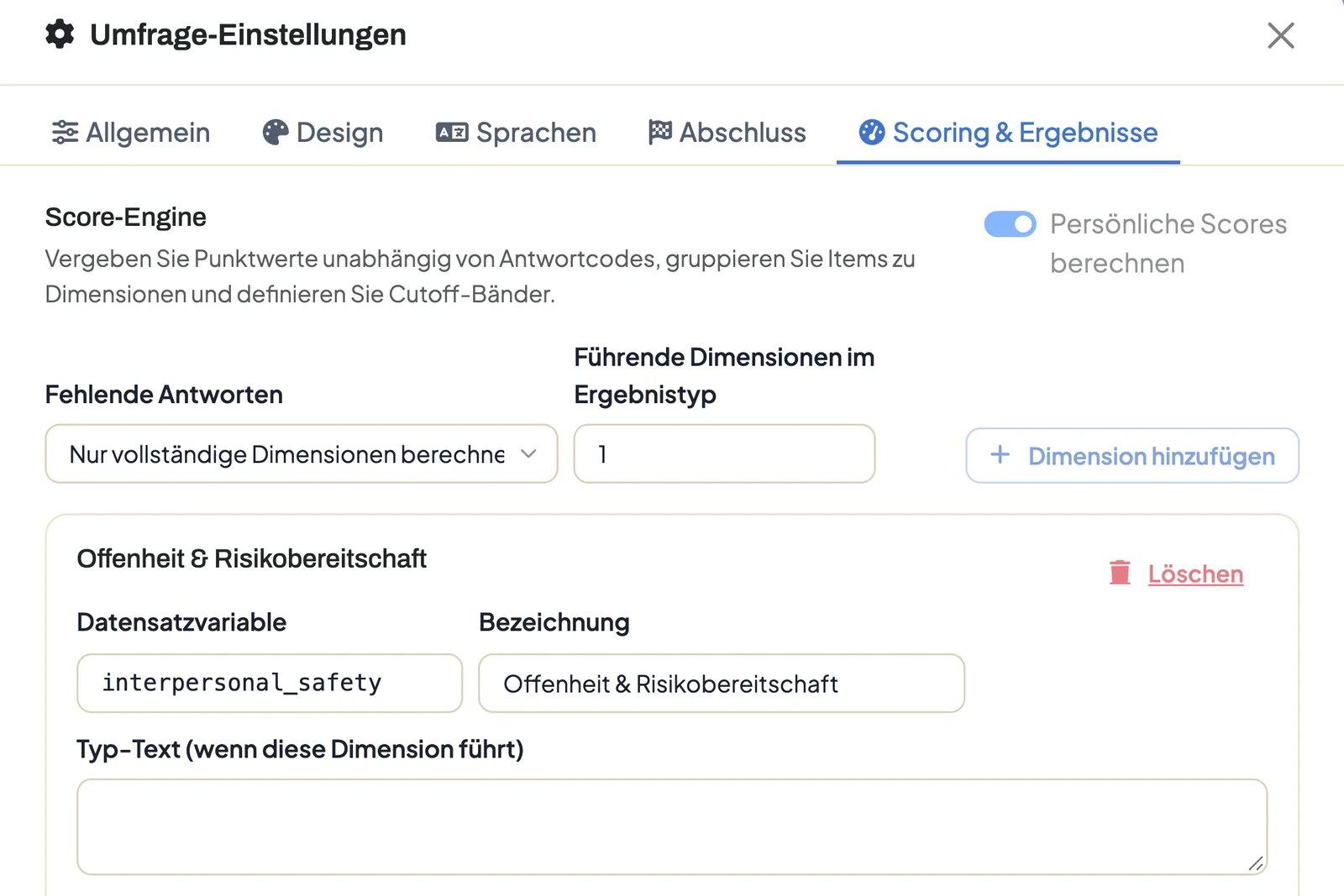This screenshot has height=896, width=1344.
Task: Go to the Abschluss tab
Action: tap(727, 133)
